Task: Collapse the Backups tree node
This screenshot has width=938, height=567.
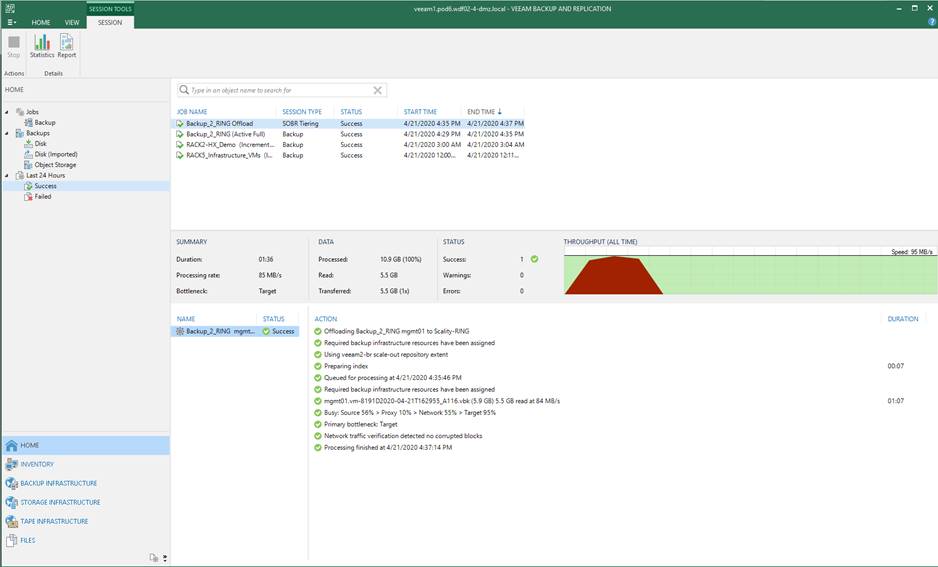Action: coord(7,133)
